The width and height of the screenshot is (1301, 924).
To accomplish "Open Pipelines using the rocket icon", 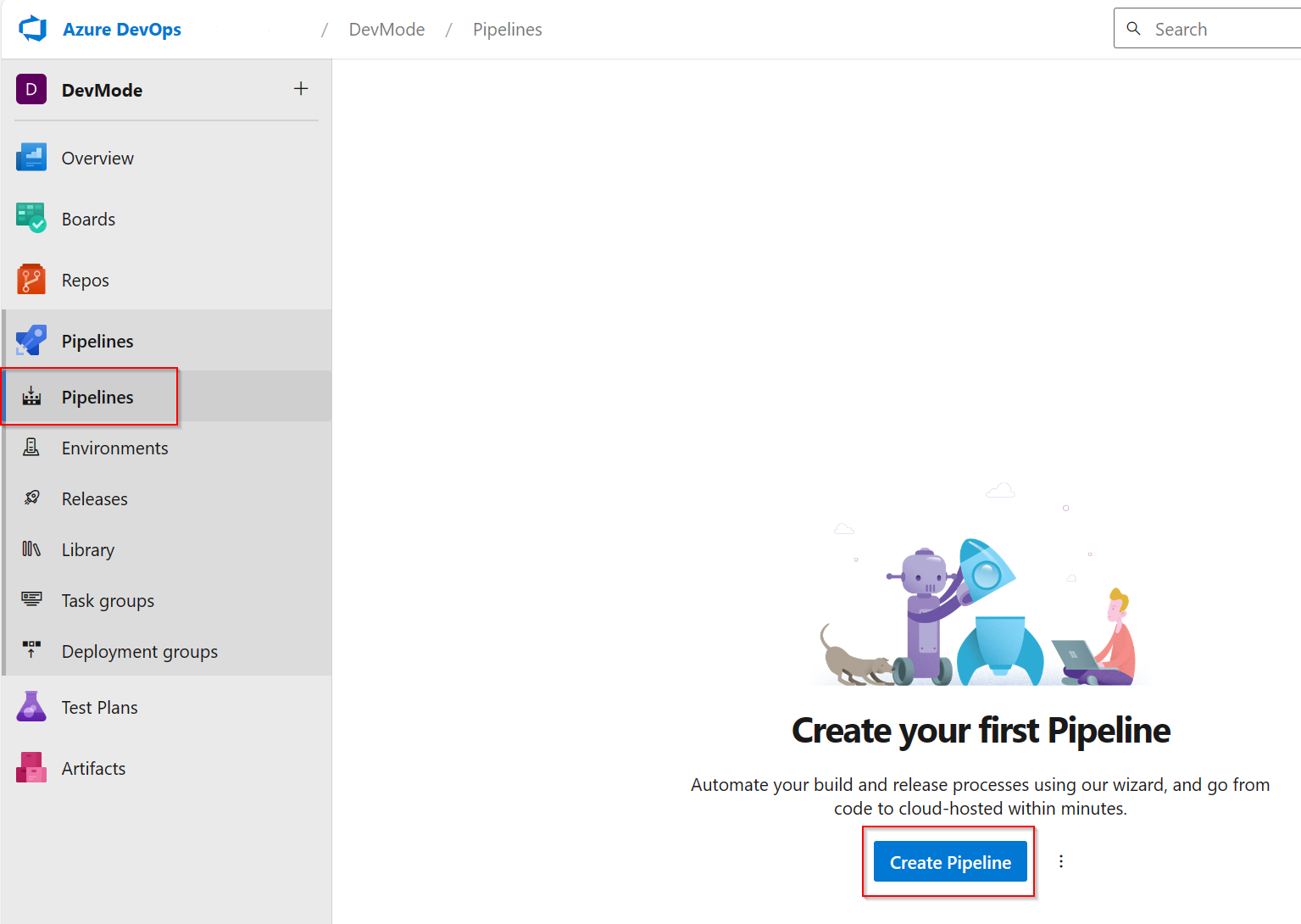I will [x=31, y=340].
